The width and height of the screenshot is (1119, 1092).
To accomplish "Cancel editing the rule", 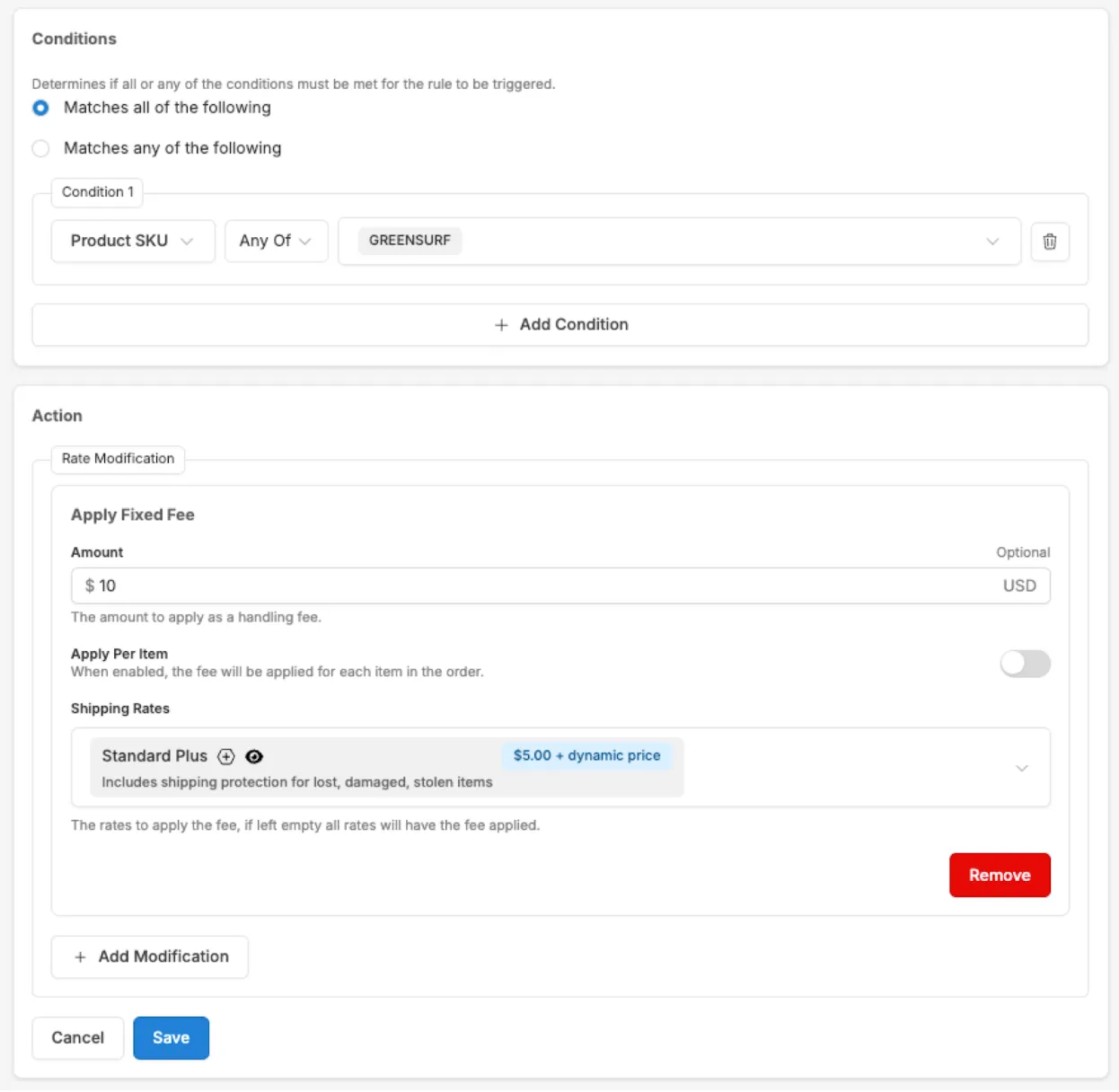I will coord(77,1038).
